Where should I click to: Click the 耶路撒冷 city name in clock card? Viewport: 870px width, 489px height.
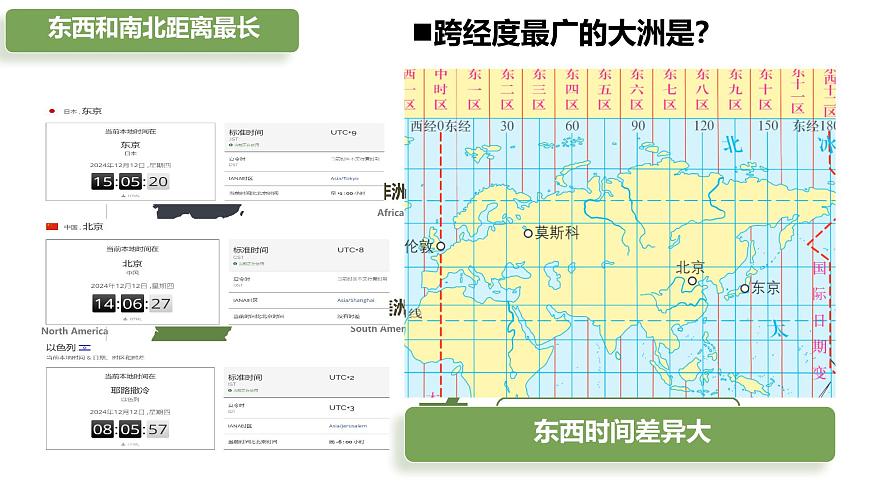tap(130, 390)
